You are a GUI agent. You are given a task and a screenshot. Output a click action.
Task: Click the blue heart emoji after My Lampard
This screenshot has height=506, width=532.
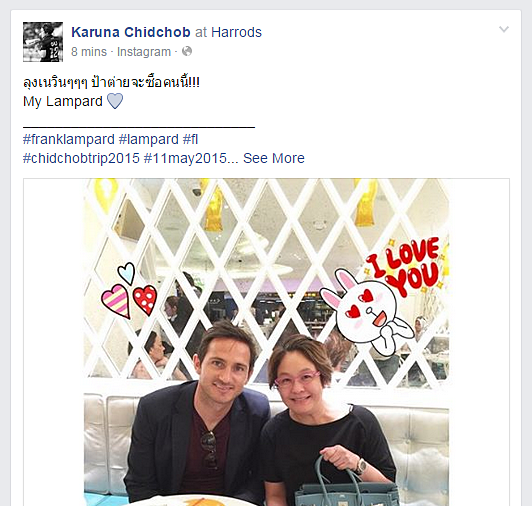[x=115, y=101]
